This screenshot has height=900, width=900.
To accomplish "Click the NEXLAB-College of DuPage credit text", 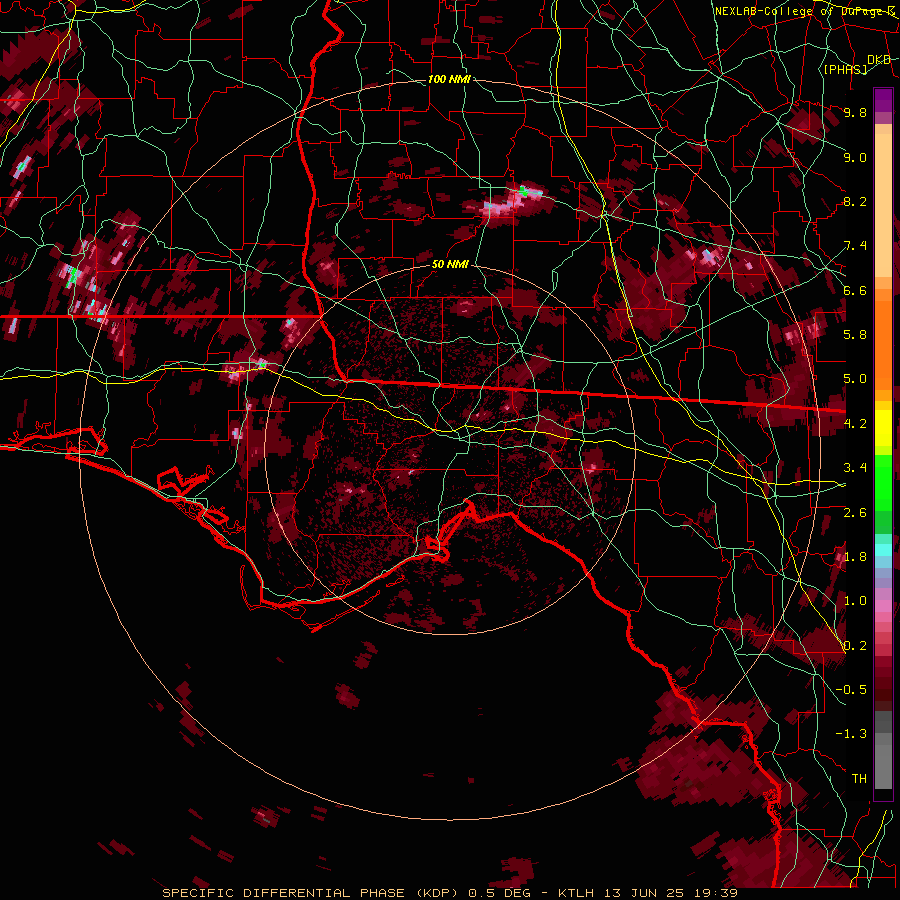I will click(806, 11).
